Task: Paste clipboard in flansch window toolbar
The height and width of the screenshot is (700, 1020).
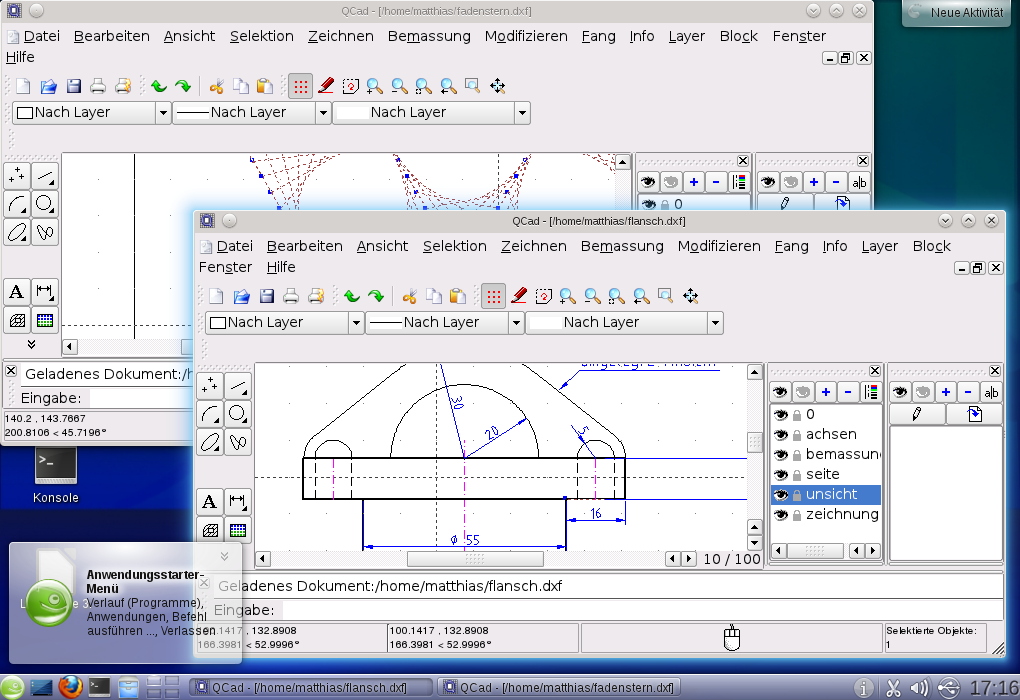Action: point(458,297)
